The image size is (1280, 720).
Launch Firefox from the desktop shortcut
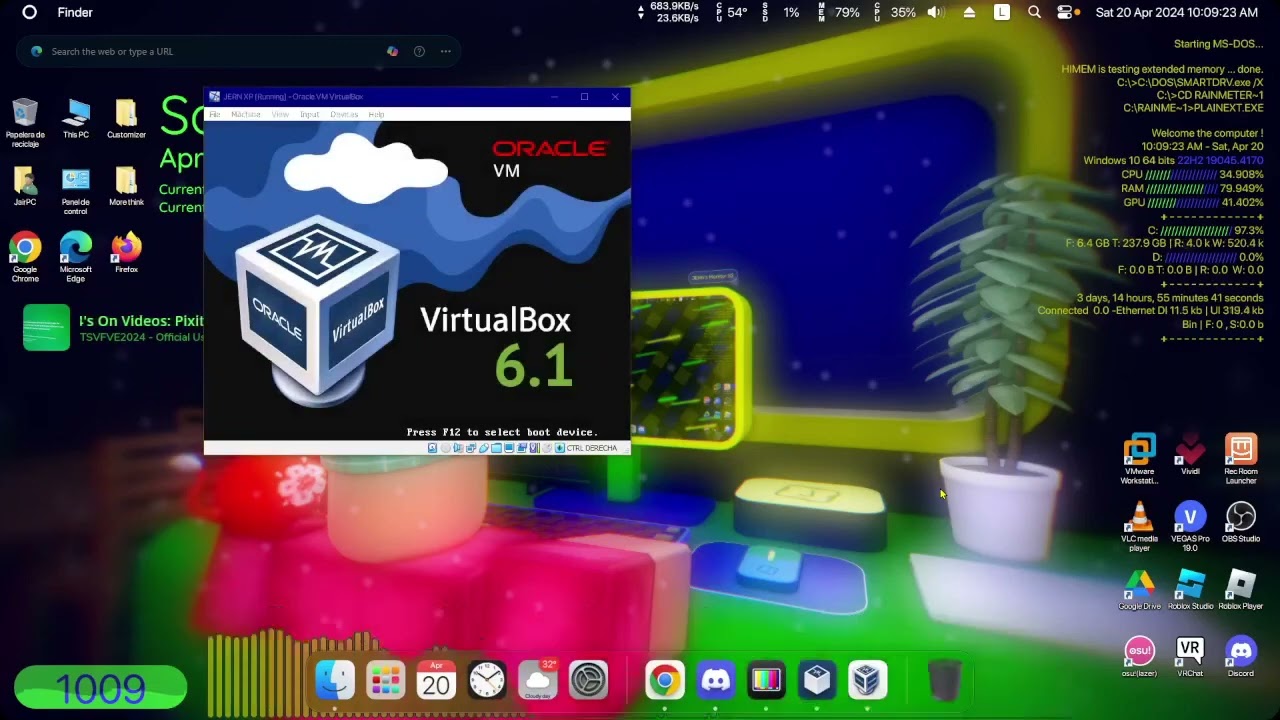tap(126, 252)
